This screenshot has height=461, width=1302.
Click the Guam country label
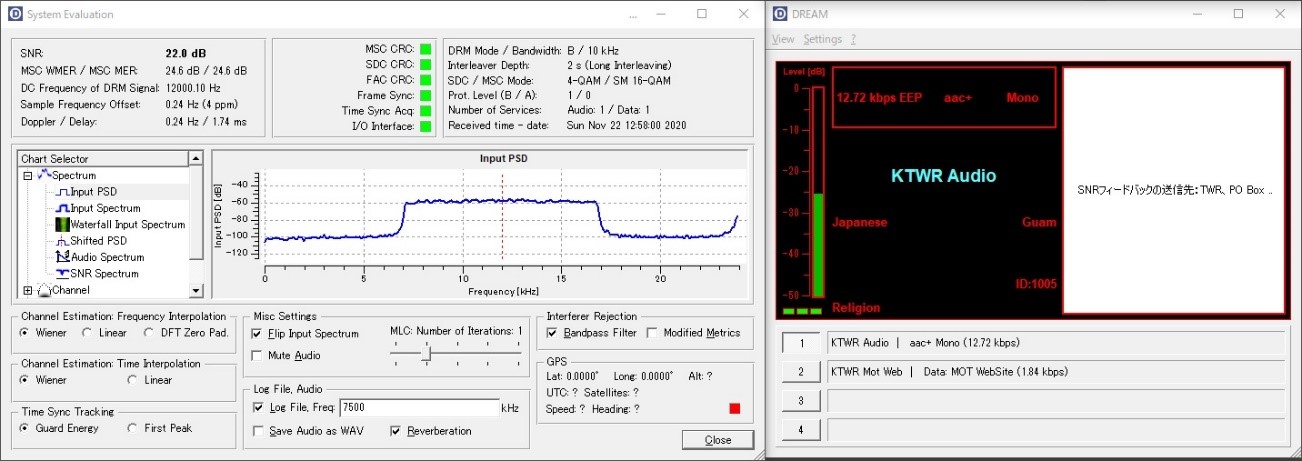[x=1039, y=222]
